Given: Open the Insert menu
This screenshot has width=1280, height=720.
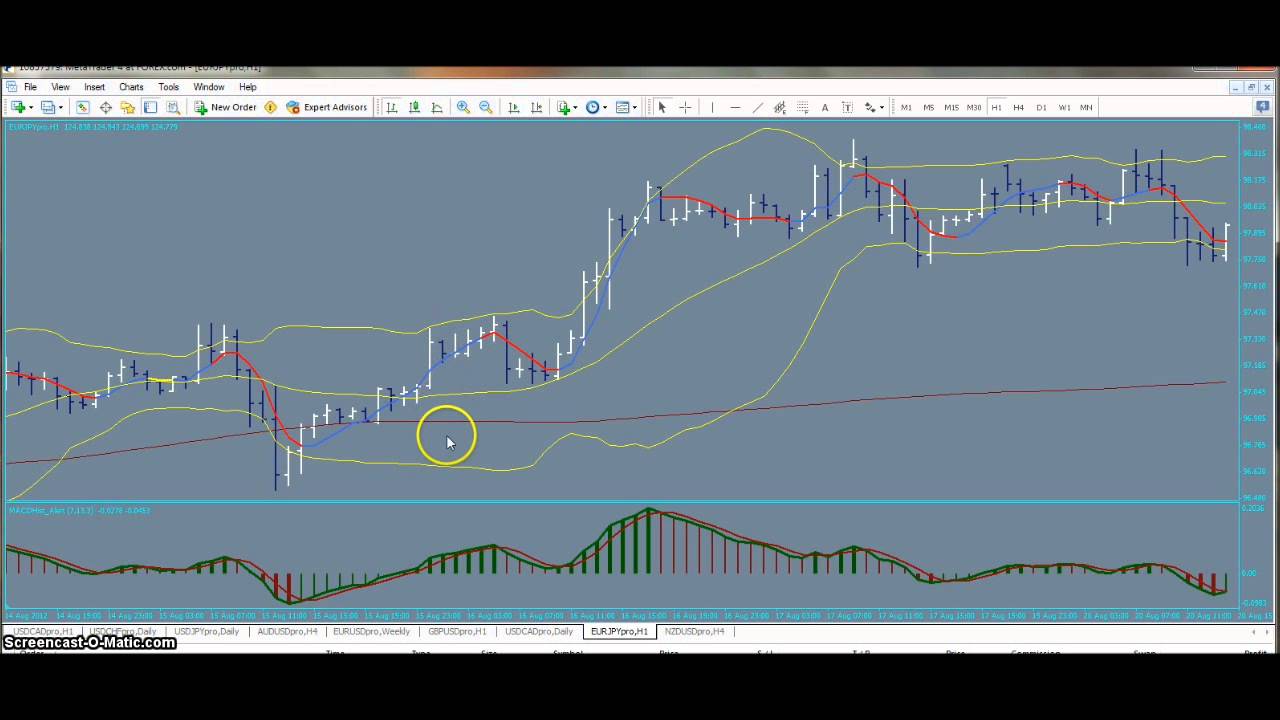Looking at the screenshot, I should [95, 87].
